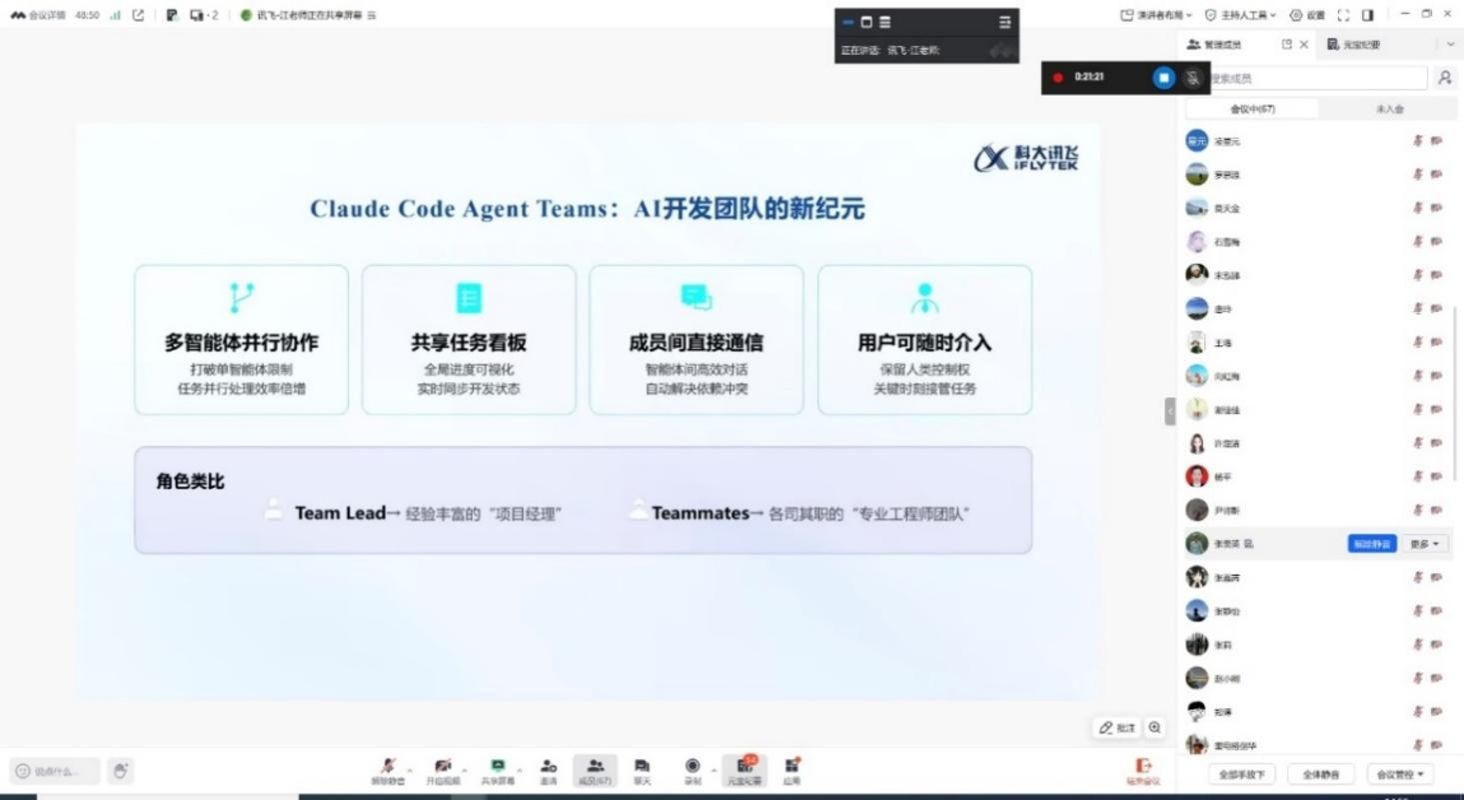This screenshot has width=1464, height=800.
Task: Click the blue unmute button on the highlighted member
Action: [1372, 544]
